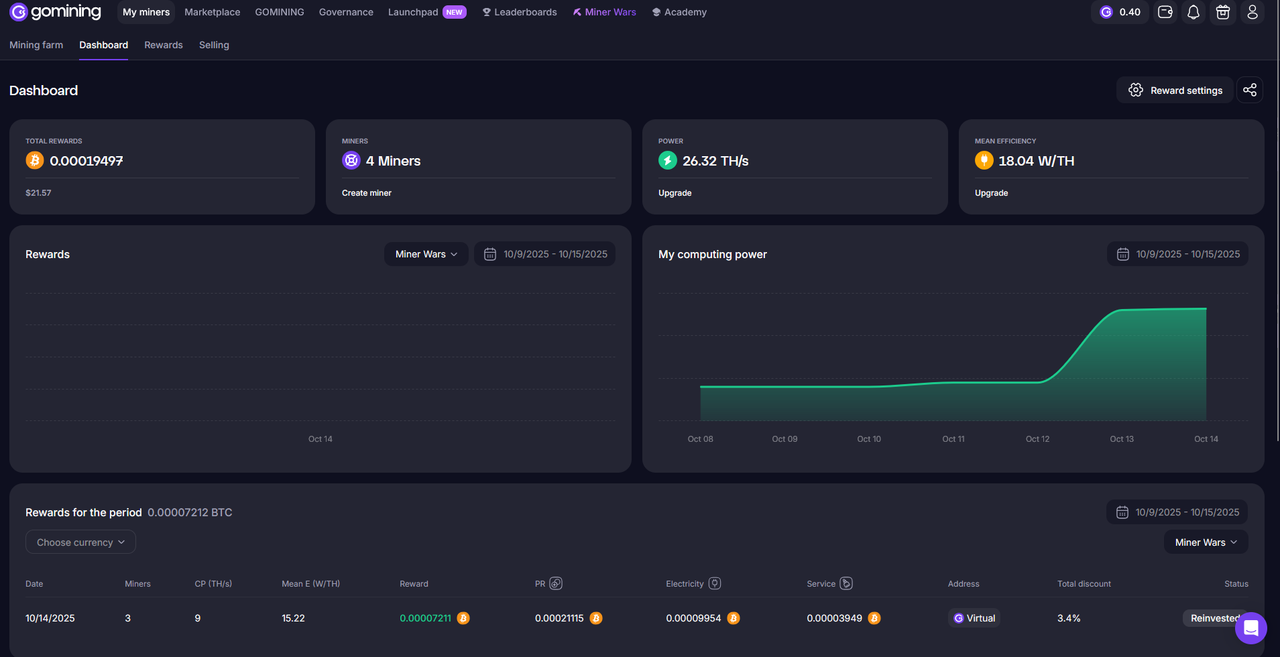The image size is (1280, 657).
Task: Open the wallet icon in header
Action: pyautogui.click(x=1165, y=12)
